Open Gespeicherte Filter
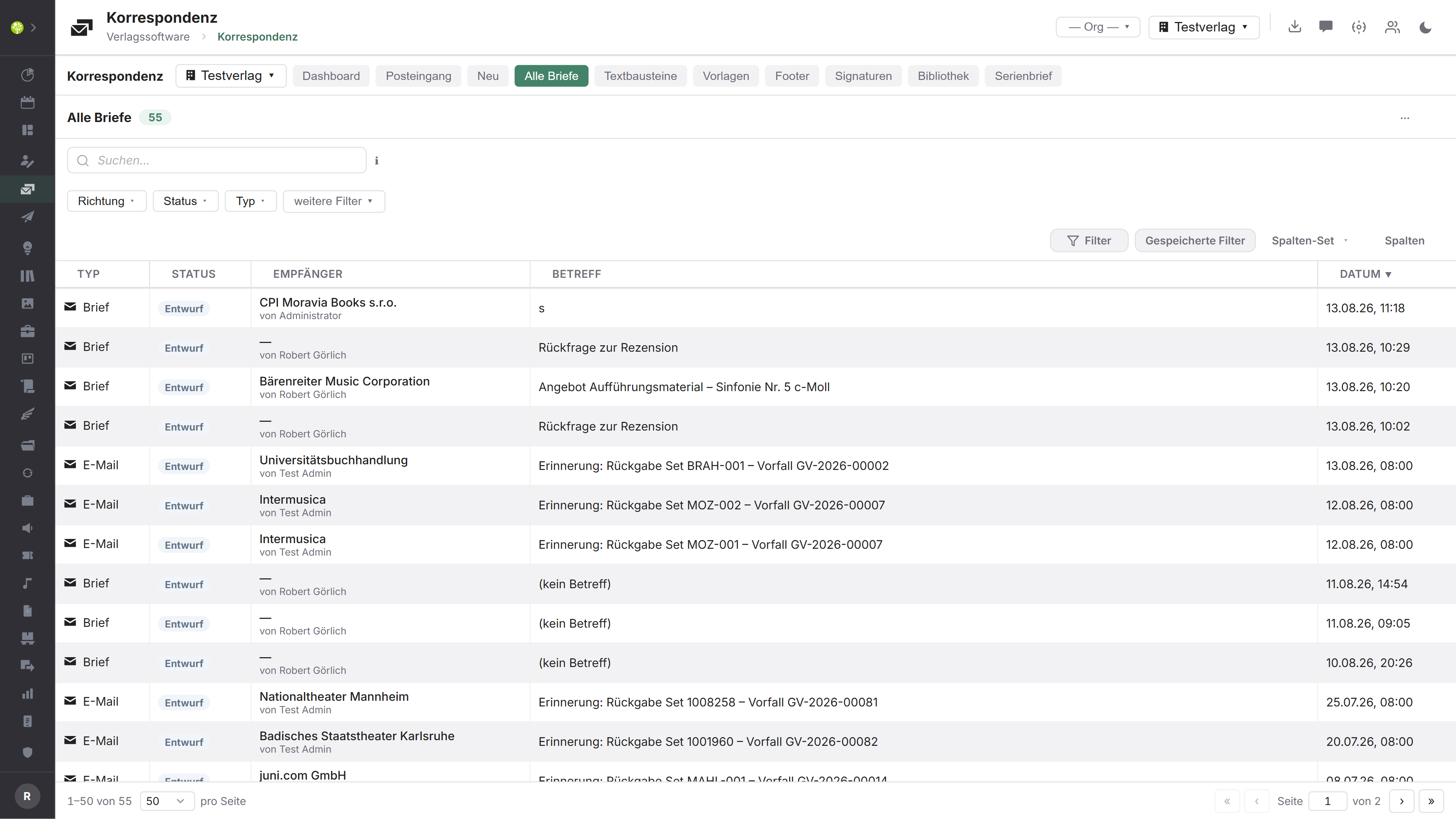The width and height of the screenshot is (1456, 819). 1195,241
